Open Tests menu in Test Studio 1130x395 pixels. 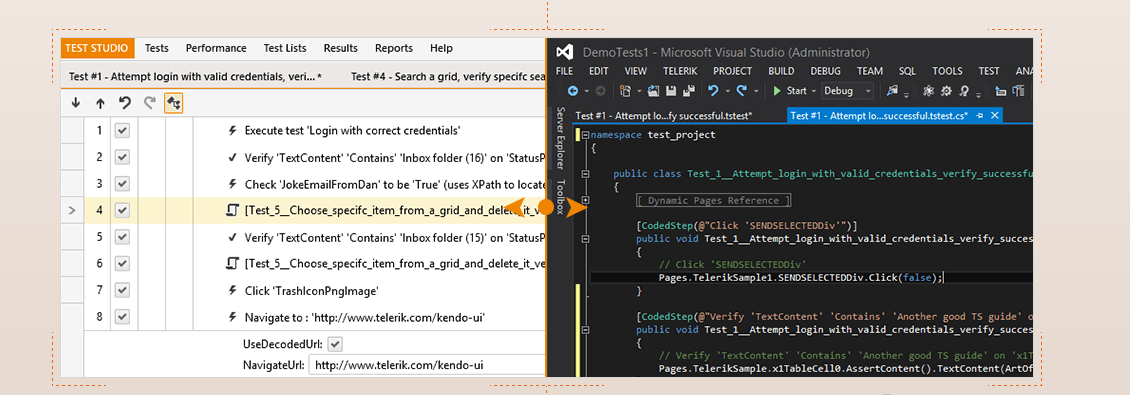(156, 48)
